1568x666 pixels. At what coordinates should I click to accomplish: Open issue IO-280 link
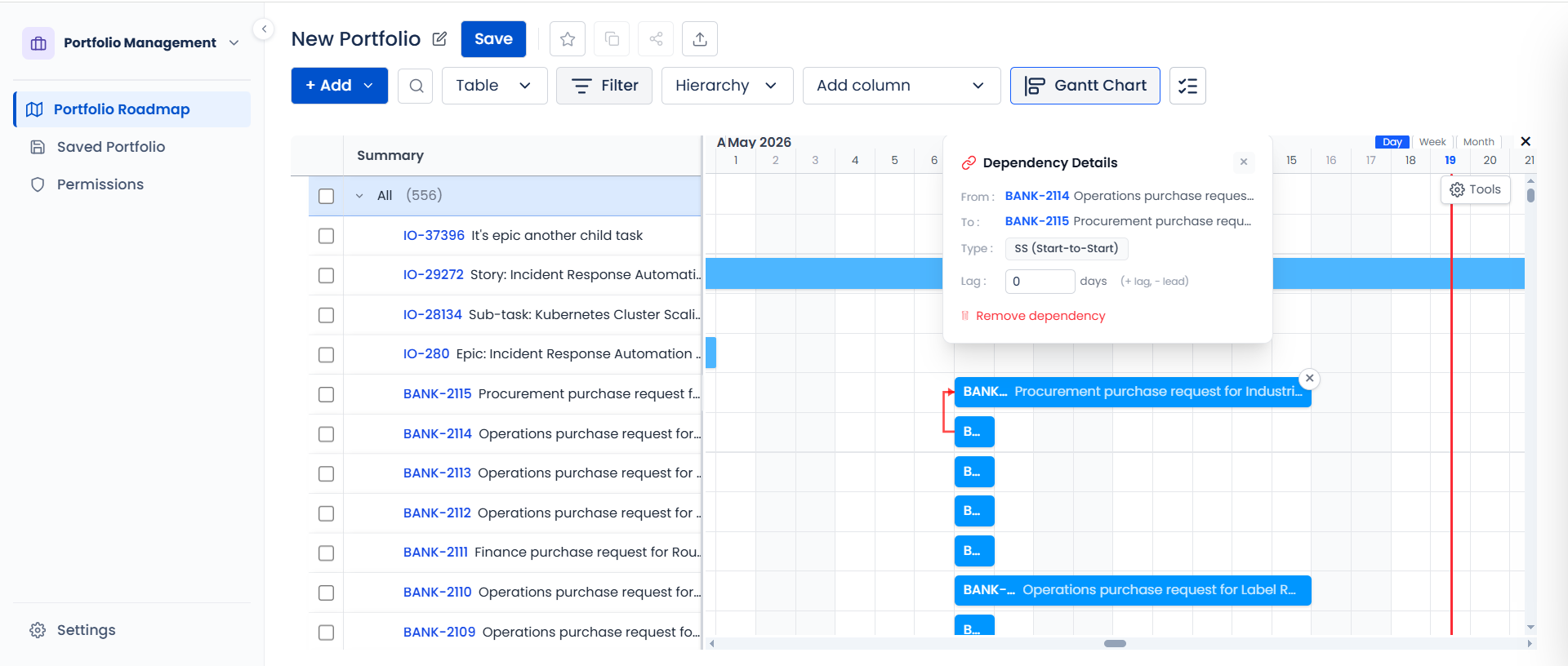(x=426, y=354)
